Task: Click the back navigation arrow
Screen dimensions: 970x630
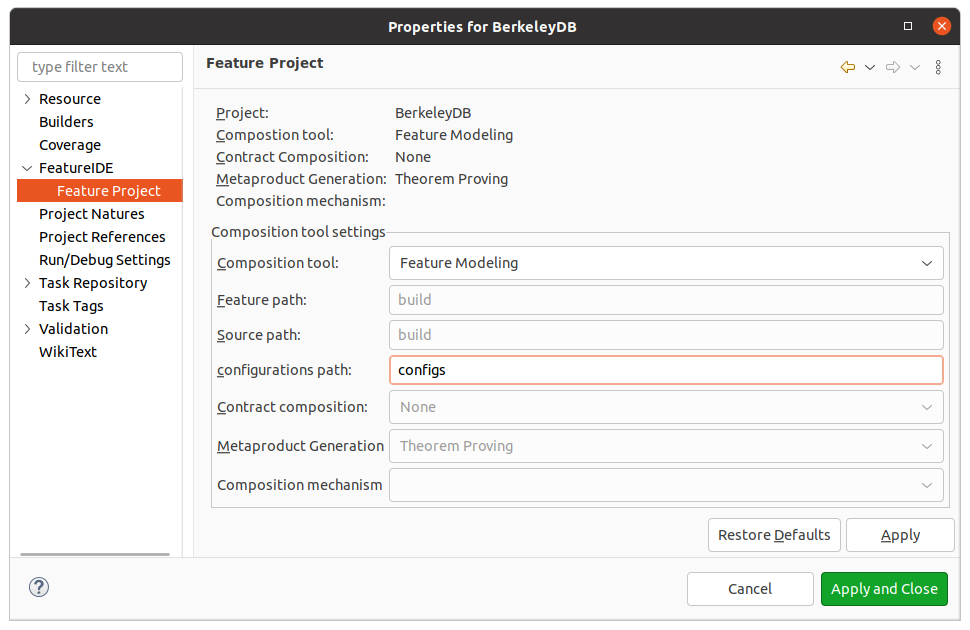Action: pos(847,67)
